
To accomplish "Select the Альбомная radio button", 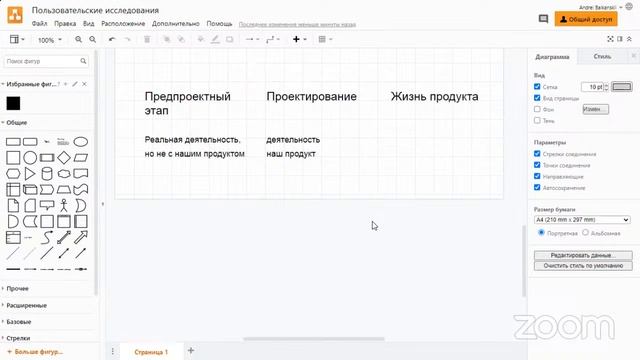I will pyautogui.click(x=585, y=232).
